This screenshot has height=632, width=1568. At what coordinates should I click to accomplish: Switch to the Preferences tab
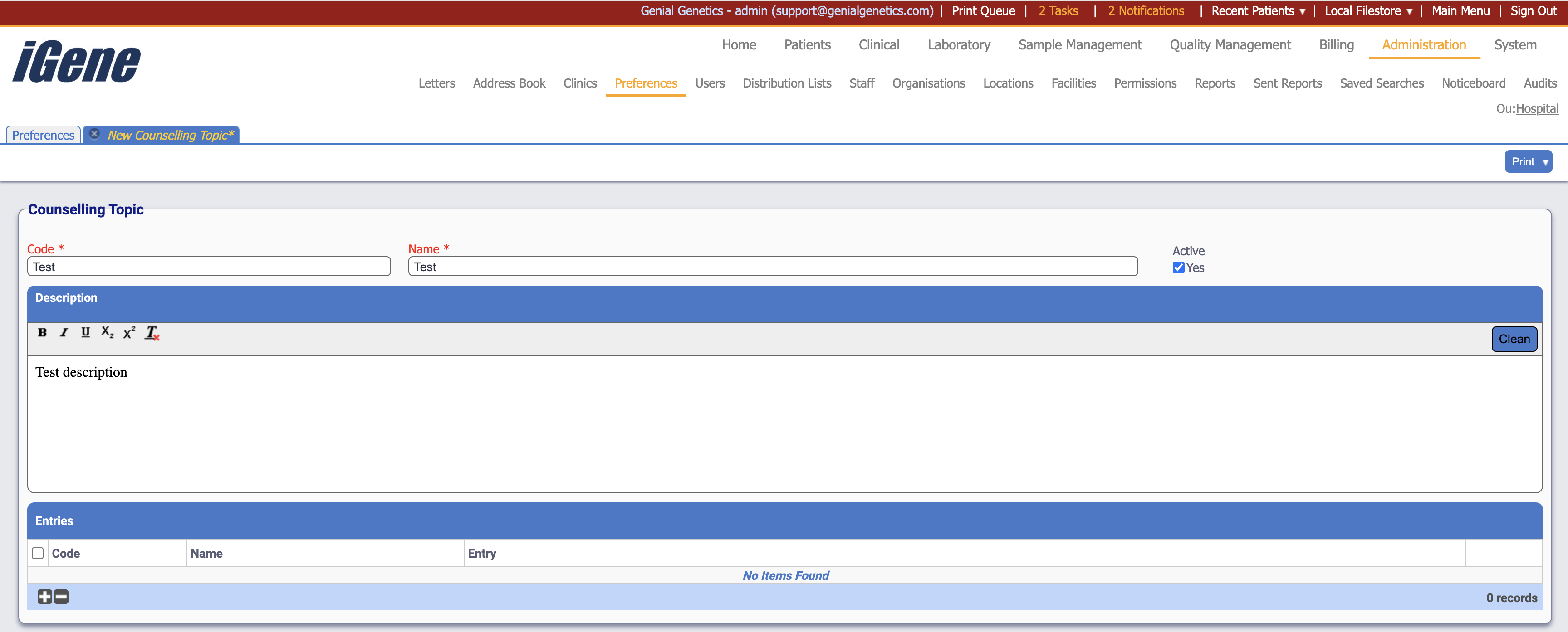tap(43, 135)
